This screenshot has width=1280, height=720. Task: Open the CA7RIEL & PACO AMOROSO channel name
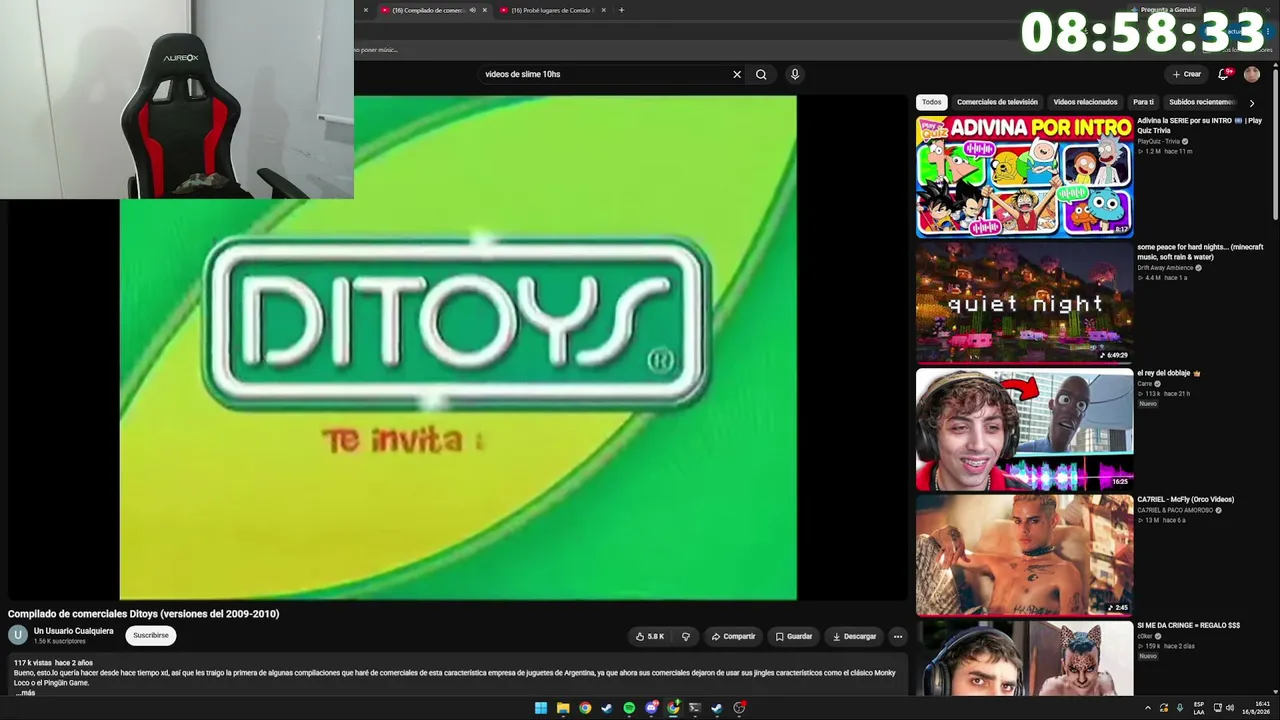coord(1175,510)
